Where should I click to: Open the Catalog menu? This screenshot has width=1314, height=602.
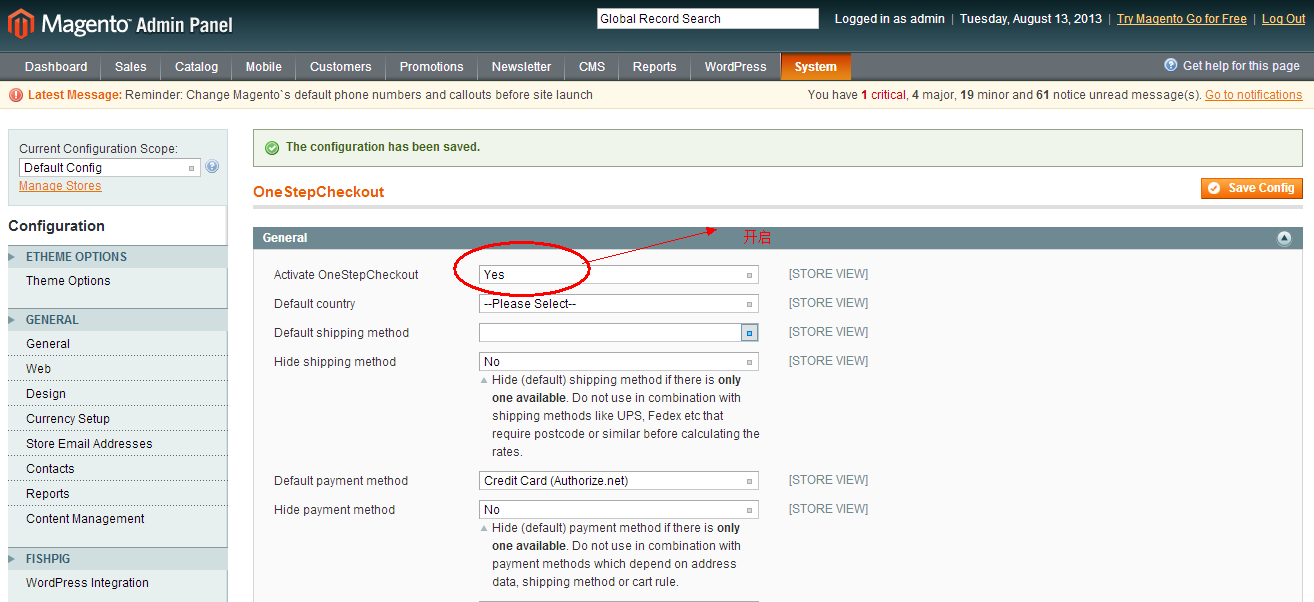click(196, 67)
